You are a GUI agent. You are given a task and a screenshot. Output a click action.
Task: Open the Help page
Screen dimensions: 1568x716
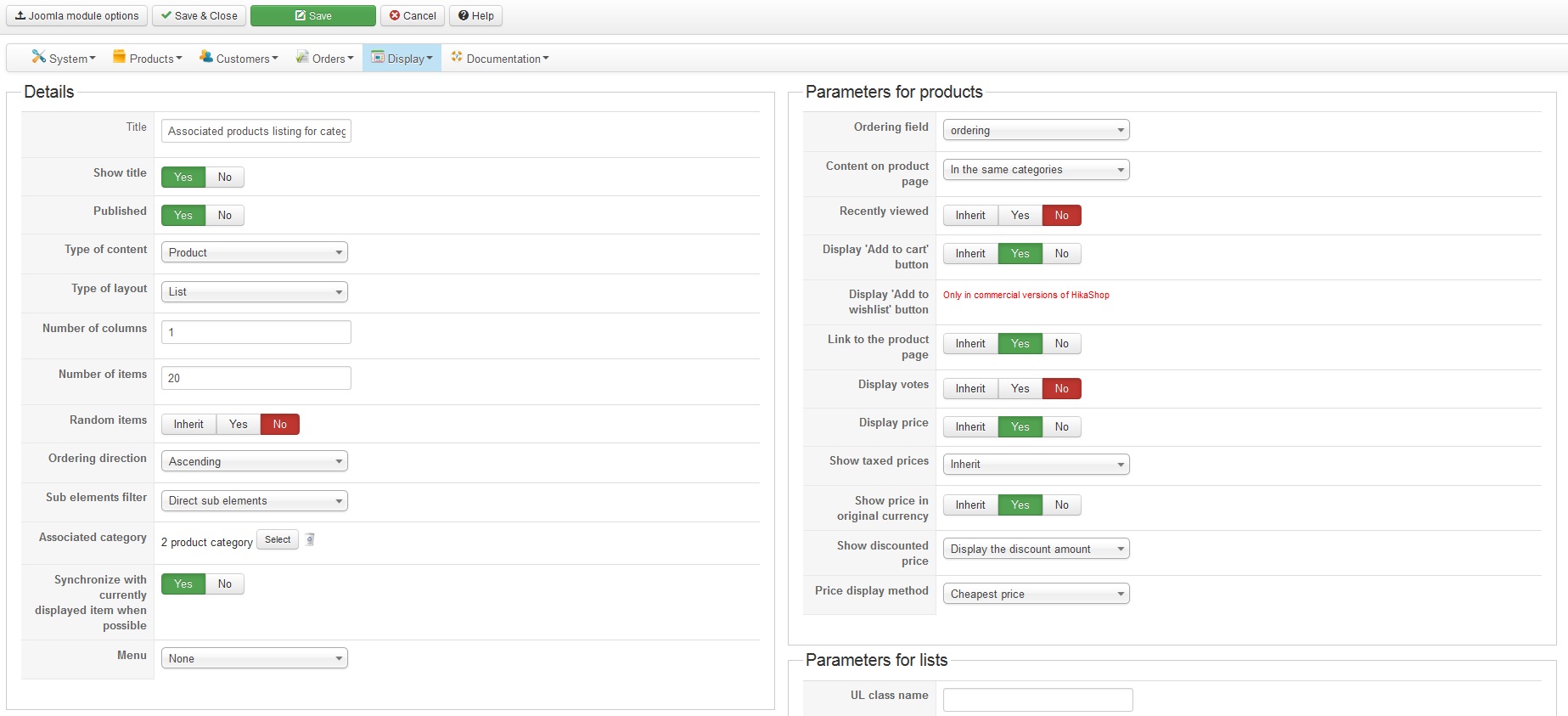(x=476, y=16)
